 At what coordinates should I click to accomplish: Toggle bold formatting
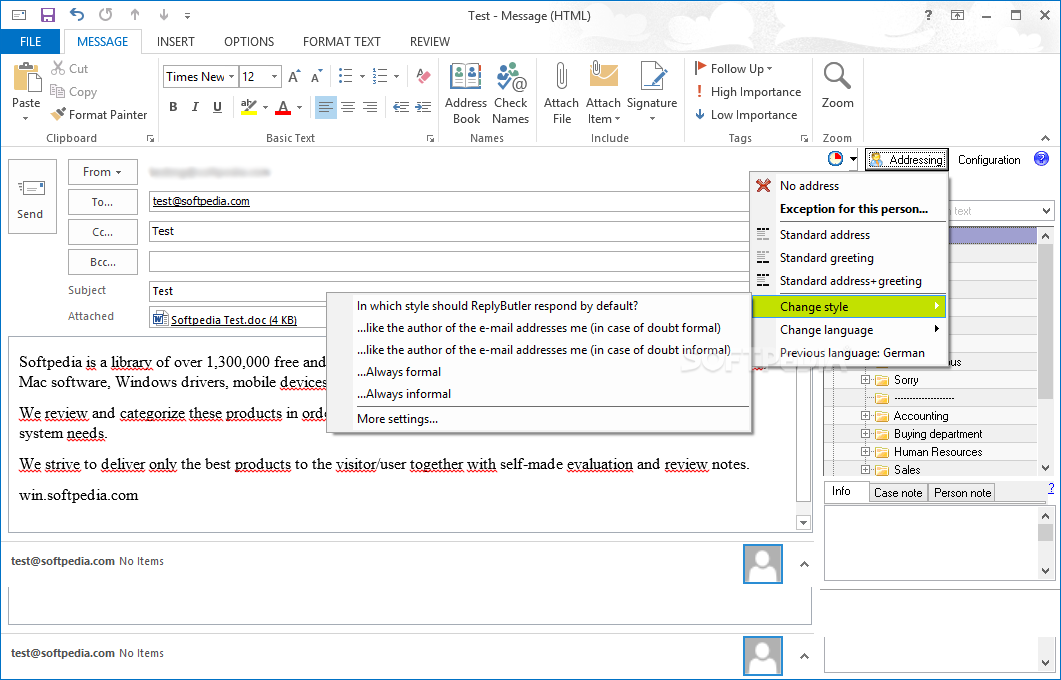tap(173, 107)
